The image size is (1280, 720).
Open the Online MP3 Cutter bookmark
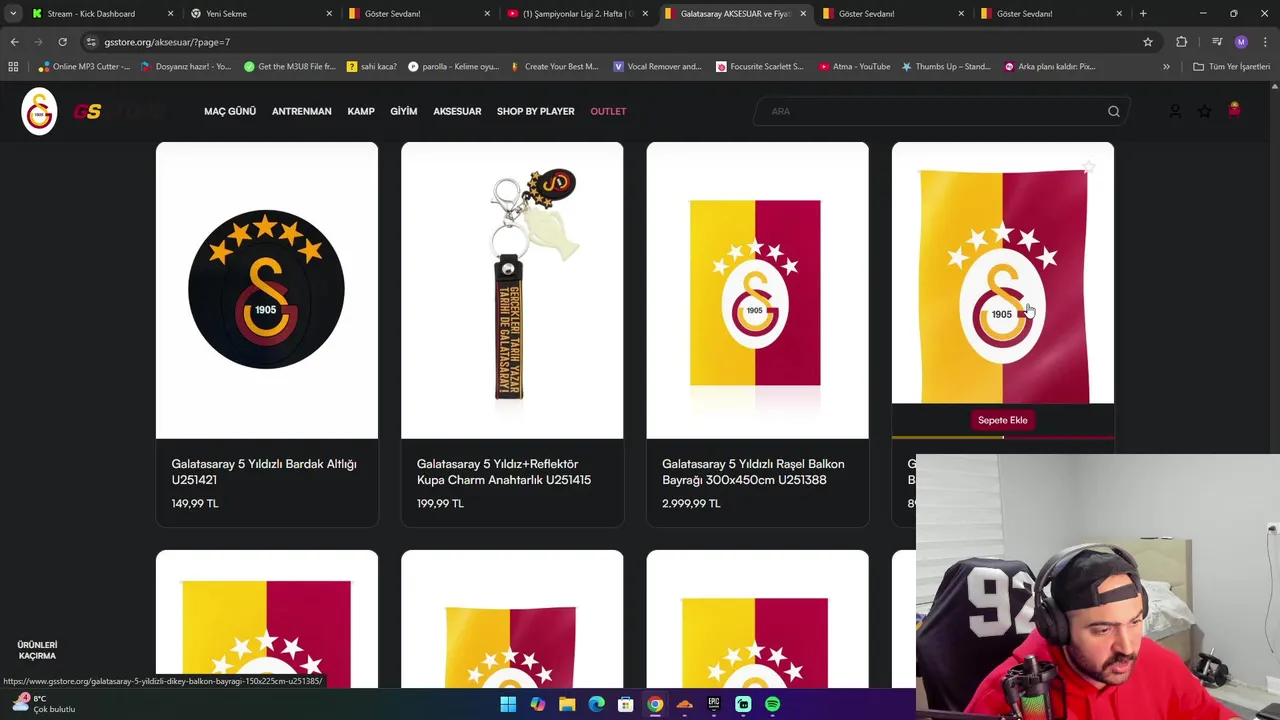pos(84,66)
